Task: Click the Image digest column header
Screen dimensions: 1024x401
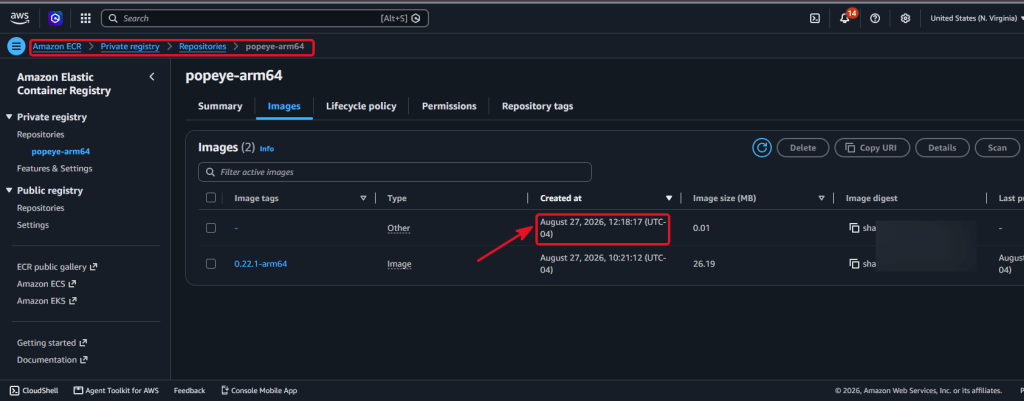Action: [872, 198]
